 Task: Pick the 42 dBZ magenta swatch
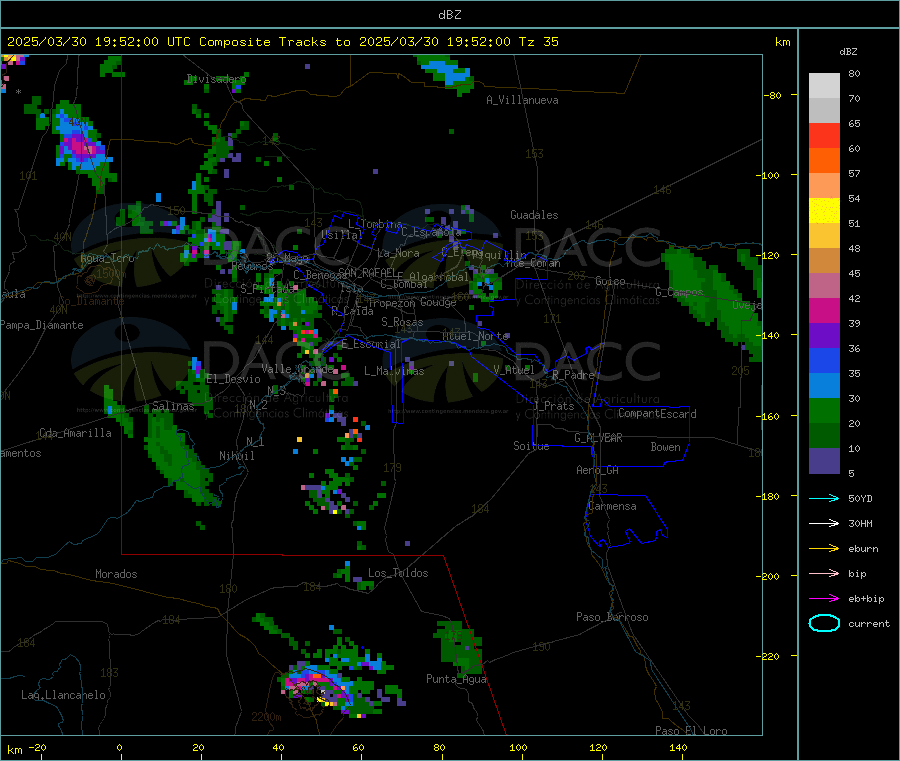(x=824, y=310)
